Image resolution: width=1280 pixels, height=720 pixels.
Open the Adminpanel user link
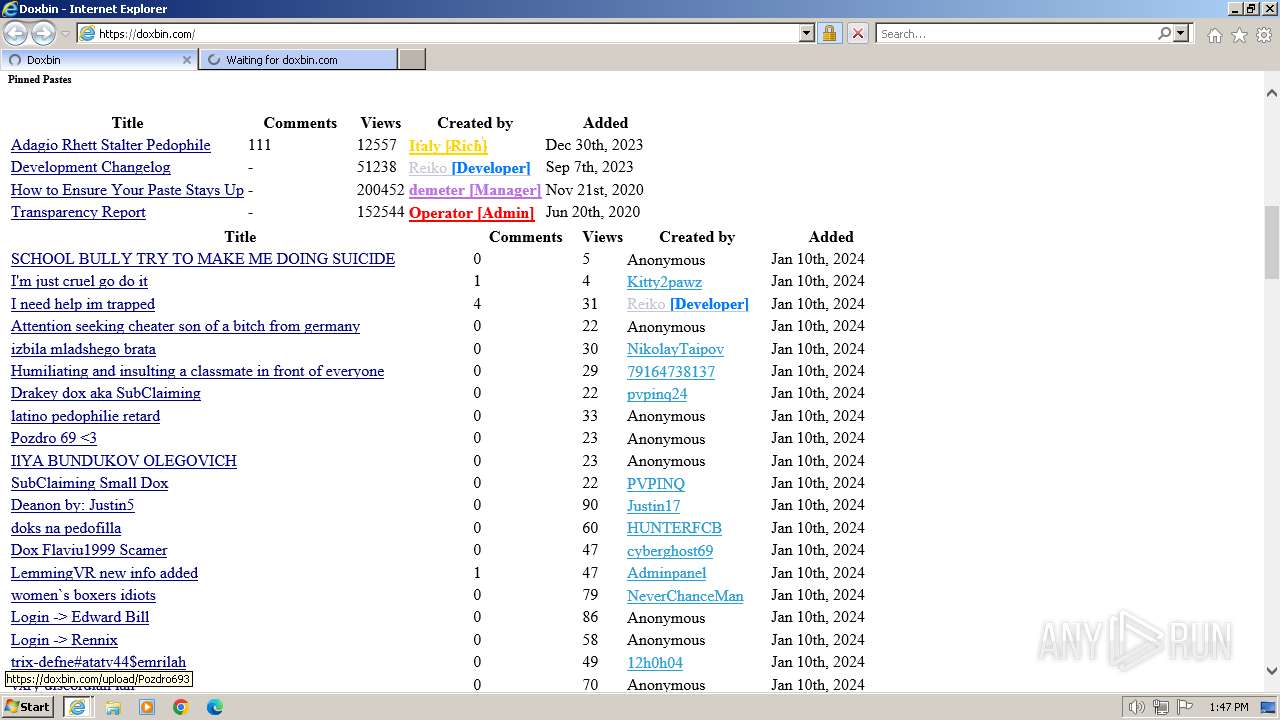(666, 573)
